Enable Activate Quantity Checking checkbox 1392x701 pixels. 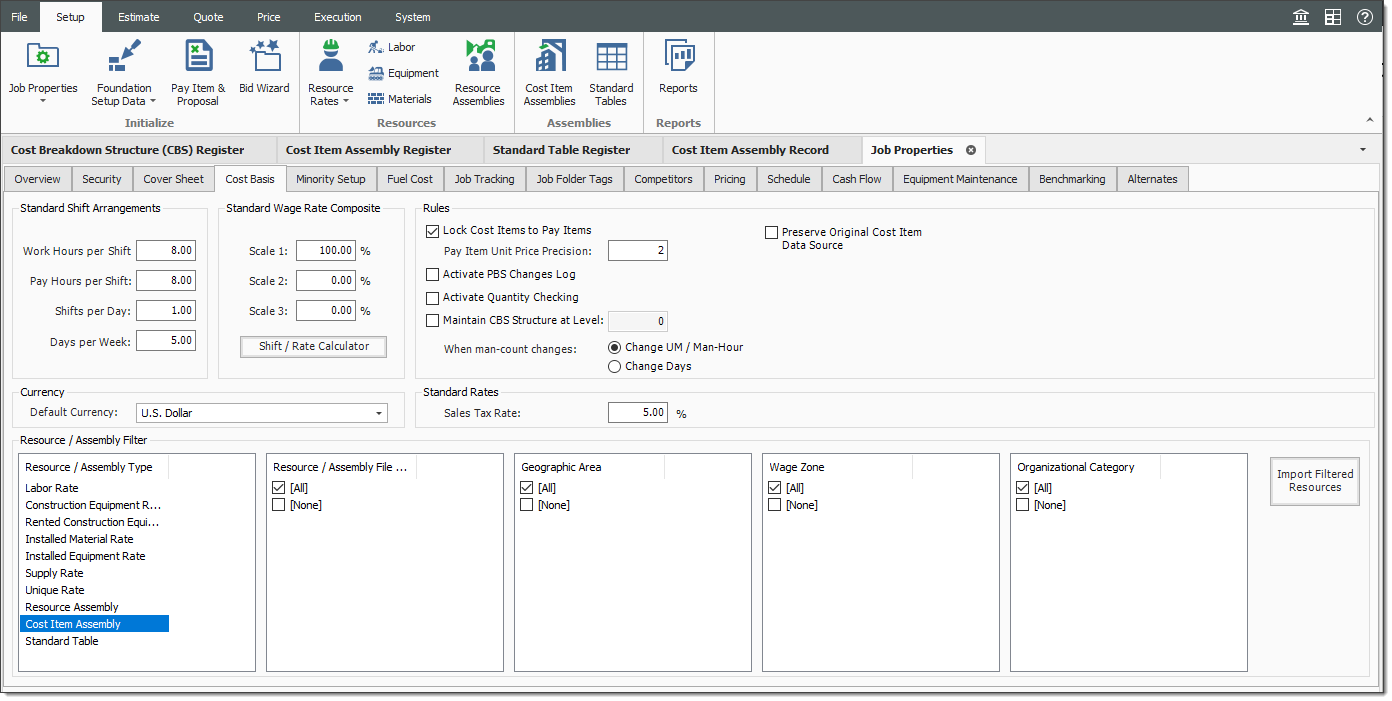point(433,298)
